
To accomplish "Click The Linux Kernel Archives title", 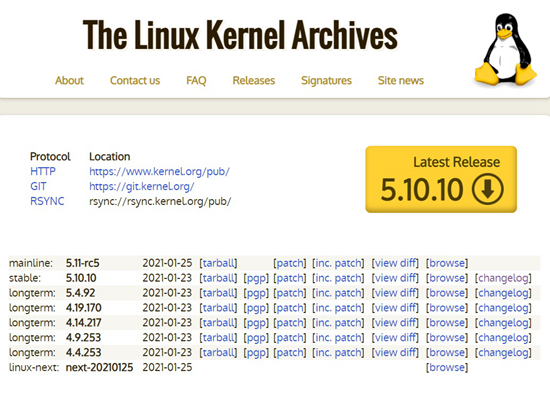I will (240, 34).
